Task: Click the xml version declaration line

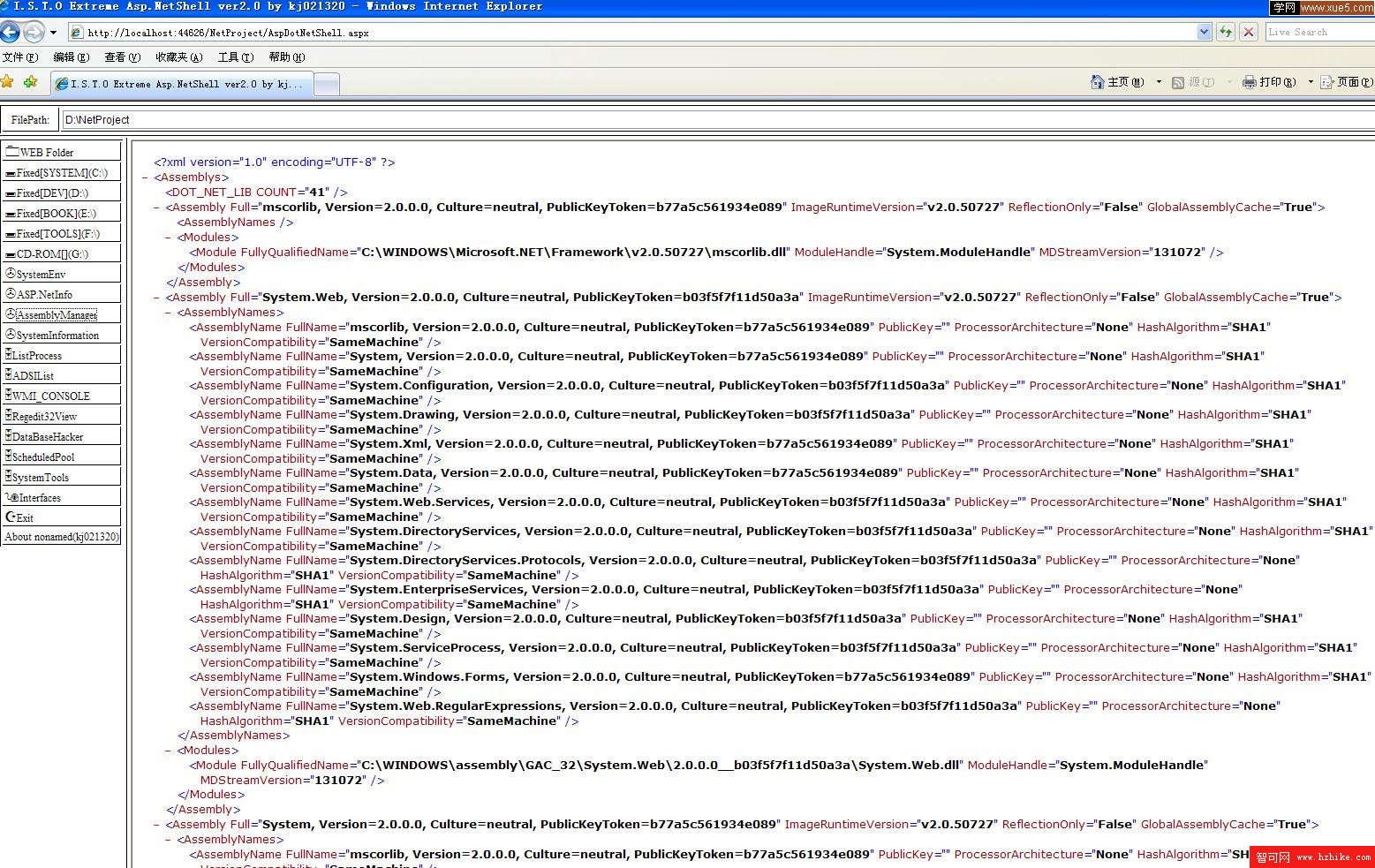Action: pyautogui.click(x=275, y=162)
